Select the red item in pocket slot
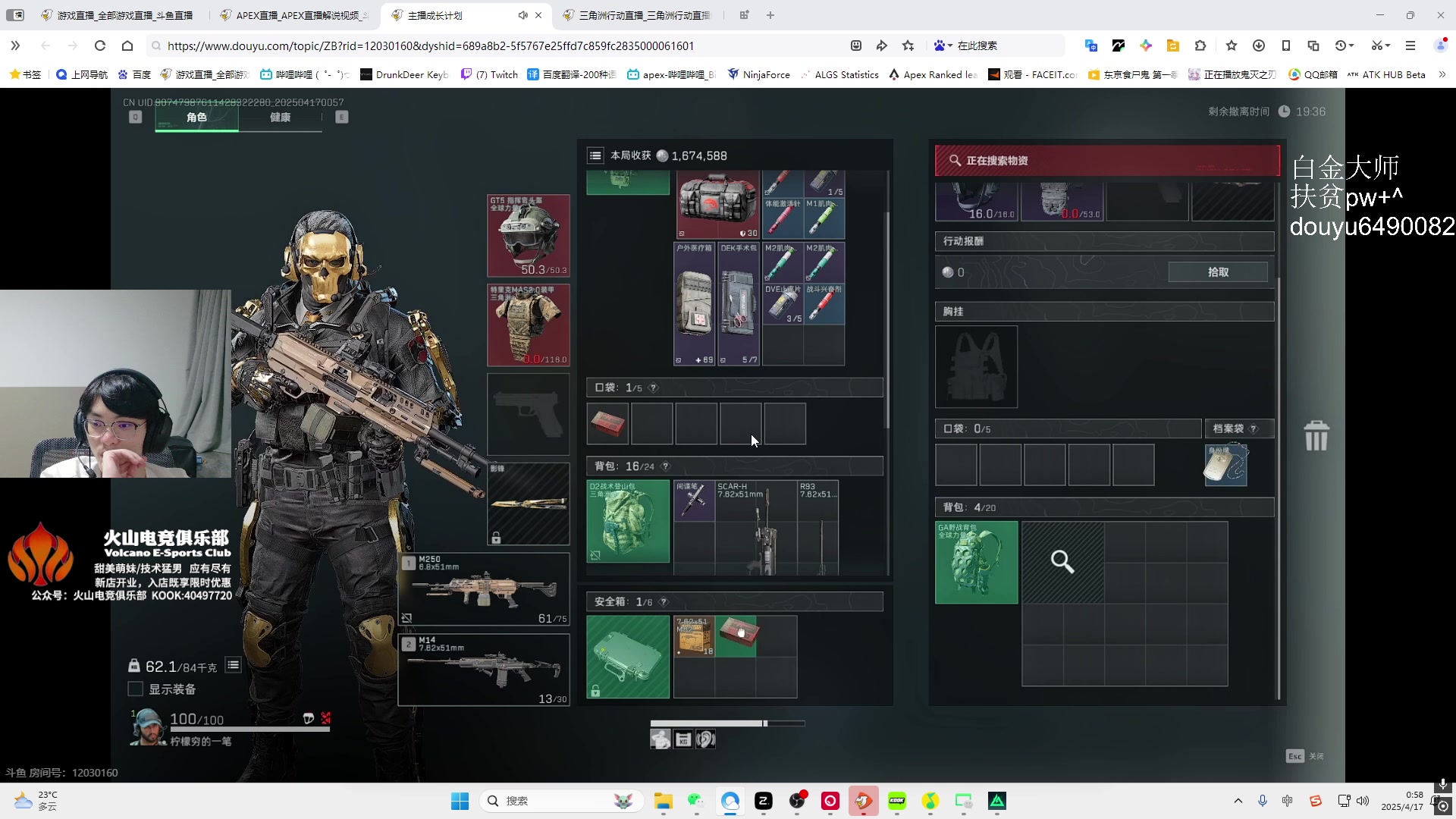This screenshot has width=1456, height=819. click(x=607, y=424)
